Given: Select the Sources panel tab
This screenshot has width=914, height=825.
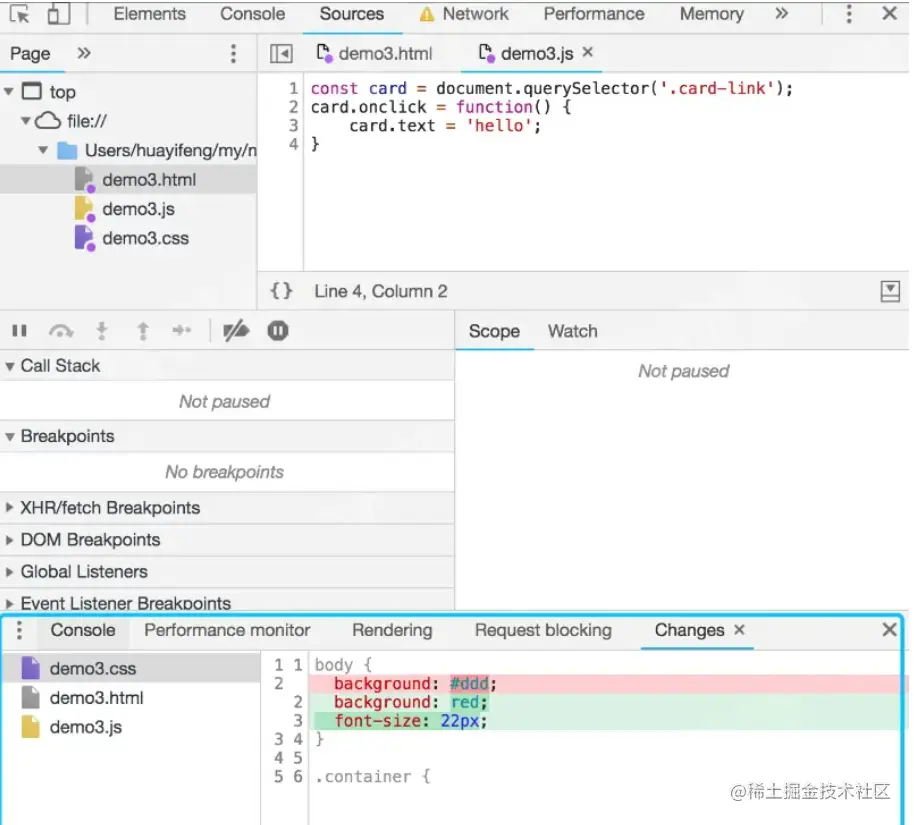Looking at the screenshot, I should click(x=351, y=13).
